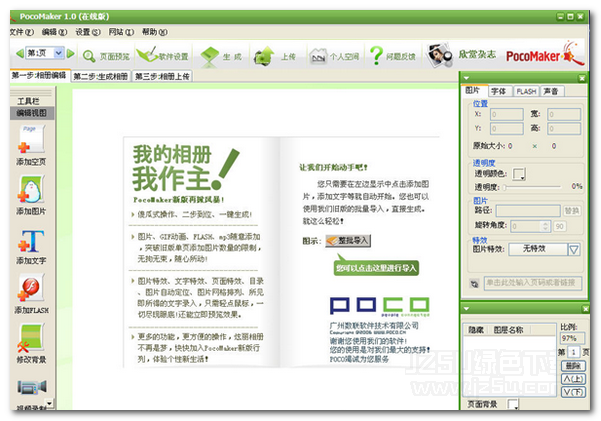Click 旋转角度 stepper arrows
Screen dimensions: 601x421
545,226
